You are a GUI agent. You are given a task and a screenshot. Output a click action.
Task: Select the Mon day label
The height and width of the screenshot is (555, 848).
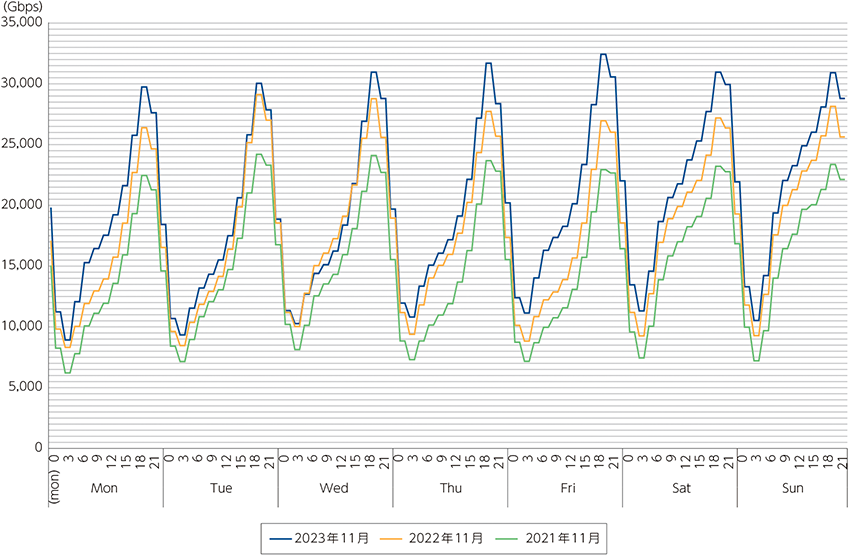[105, 489]
